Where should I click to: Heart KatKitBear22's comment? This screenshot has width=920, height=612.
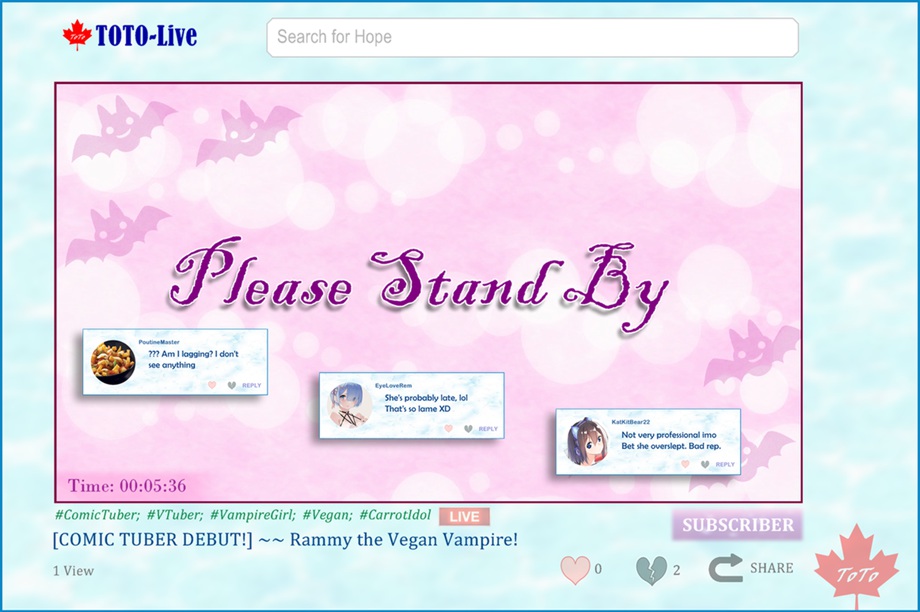point(685,464)
